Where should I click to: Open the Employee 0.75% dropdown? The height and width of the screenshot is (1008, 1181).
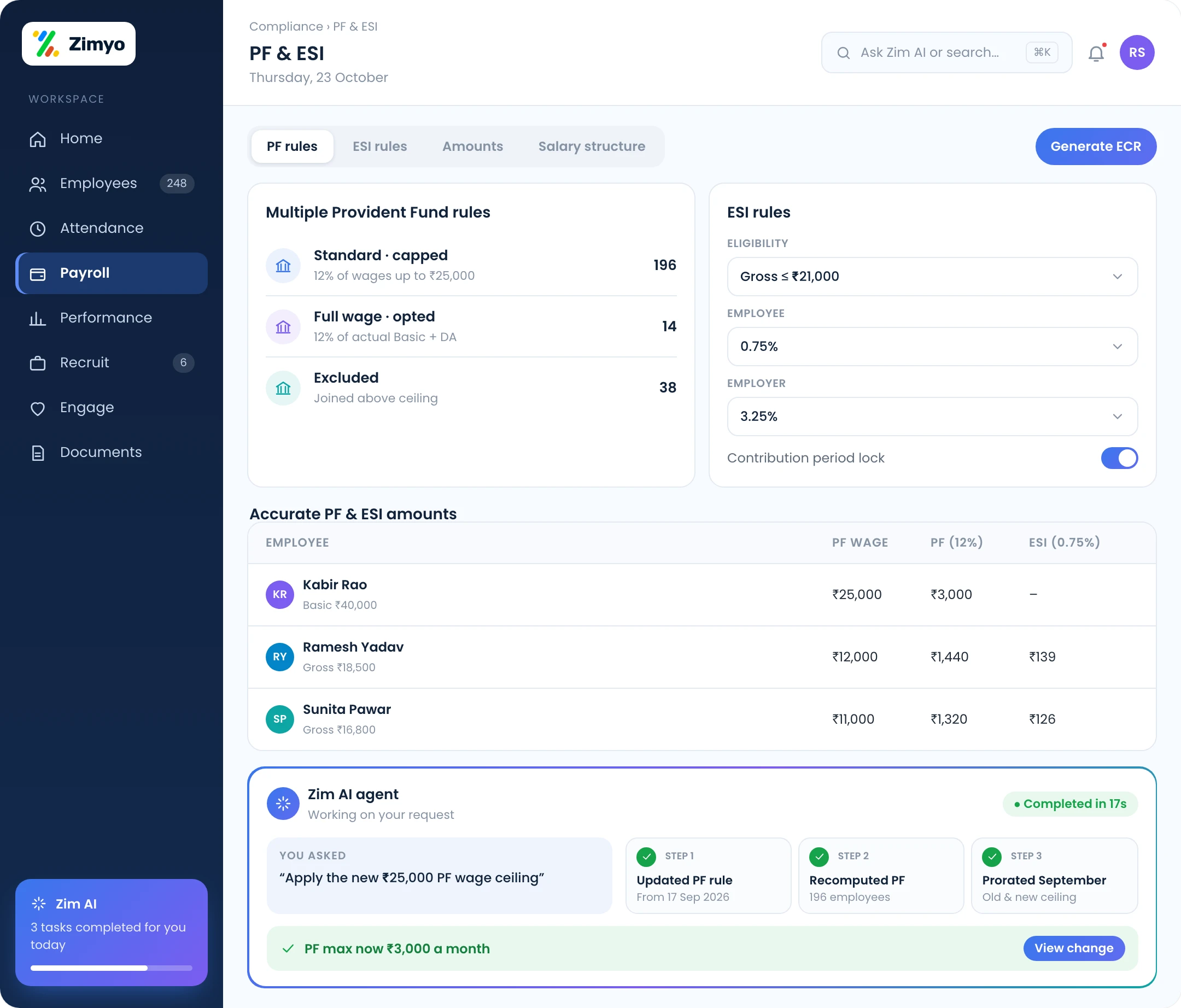click(x=932, y=347)
